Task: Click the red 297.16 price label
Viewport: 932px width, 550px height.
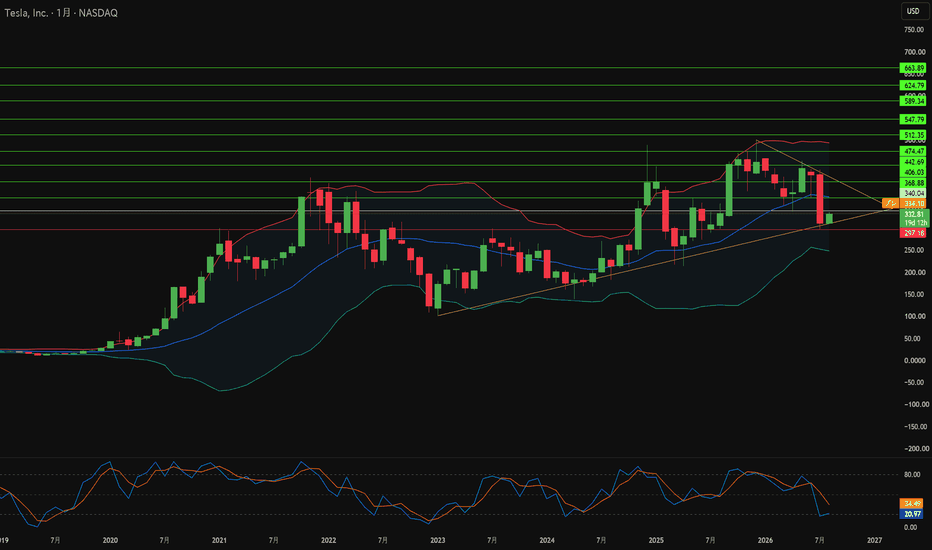Action: [914, 233]
